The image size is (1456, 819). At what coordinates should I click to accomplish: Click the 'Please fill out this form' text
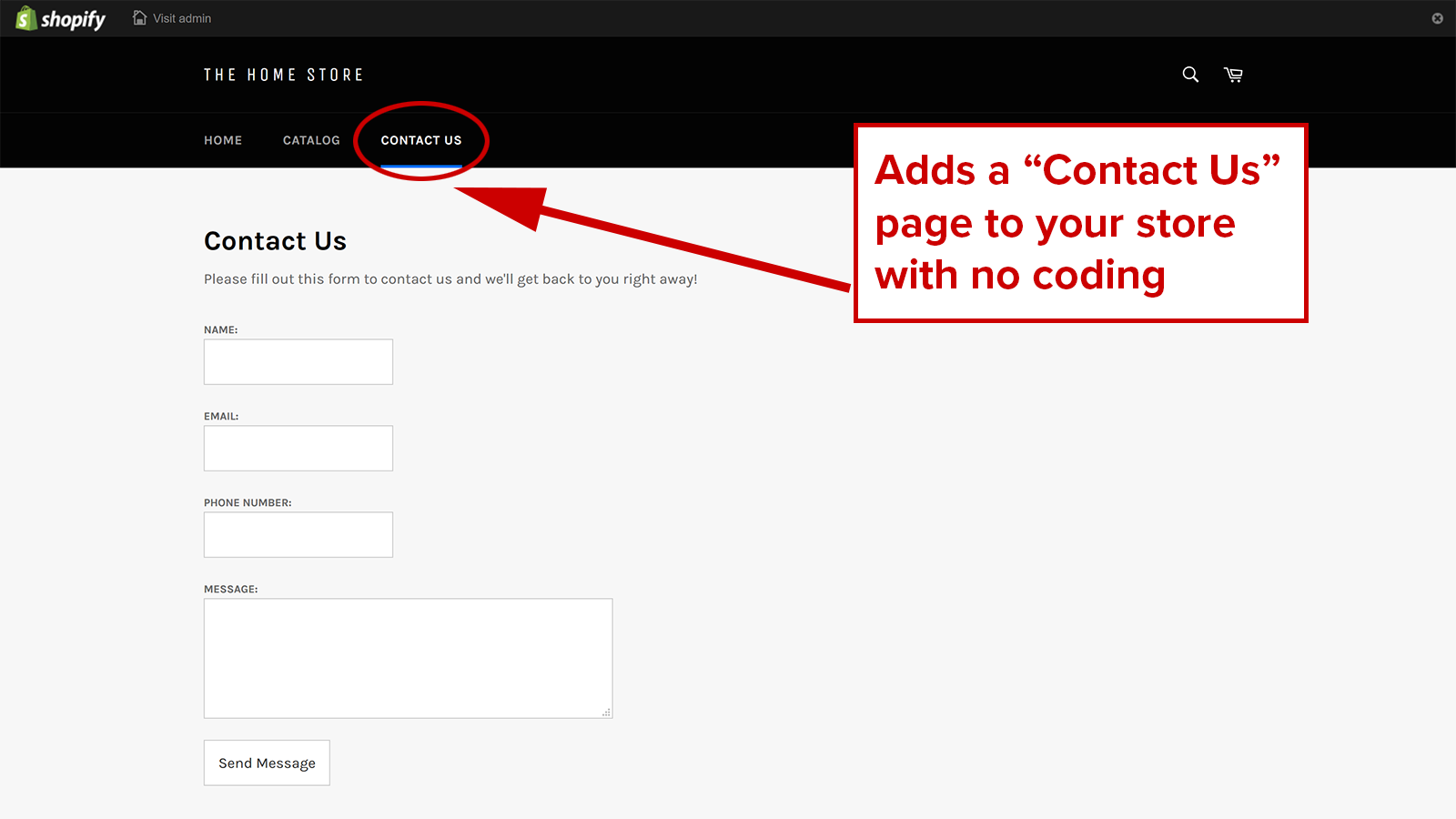pos(450,279)
